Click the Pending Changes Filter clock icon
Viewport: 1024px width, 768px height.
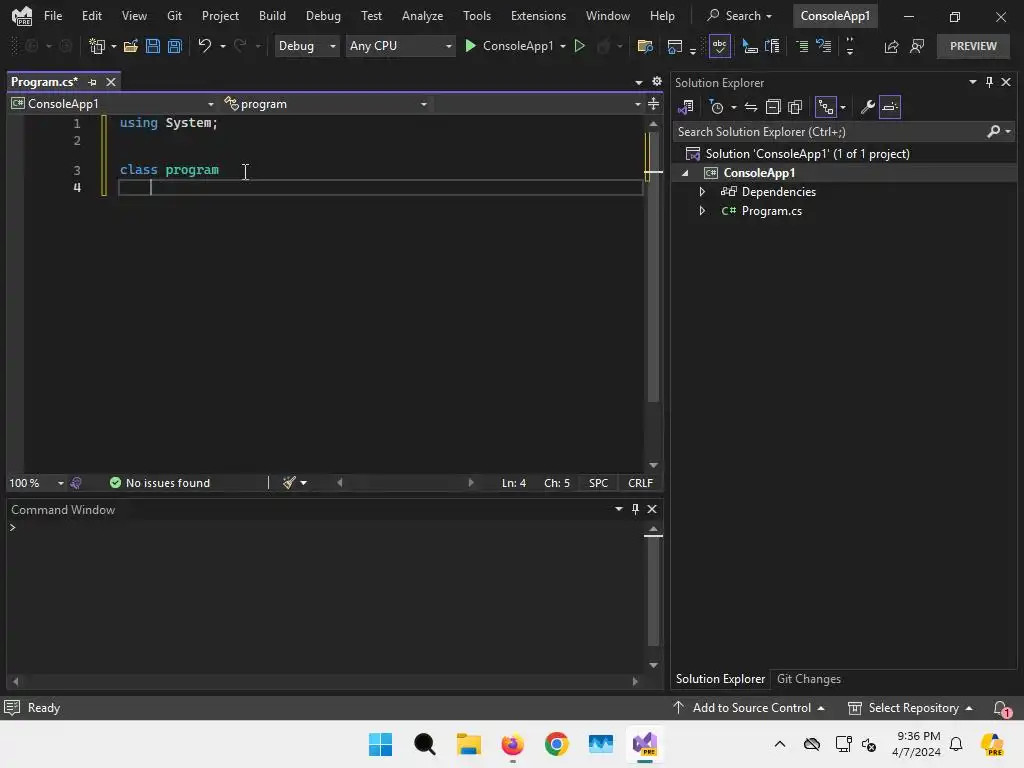(716, 106)
